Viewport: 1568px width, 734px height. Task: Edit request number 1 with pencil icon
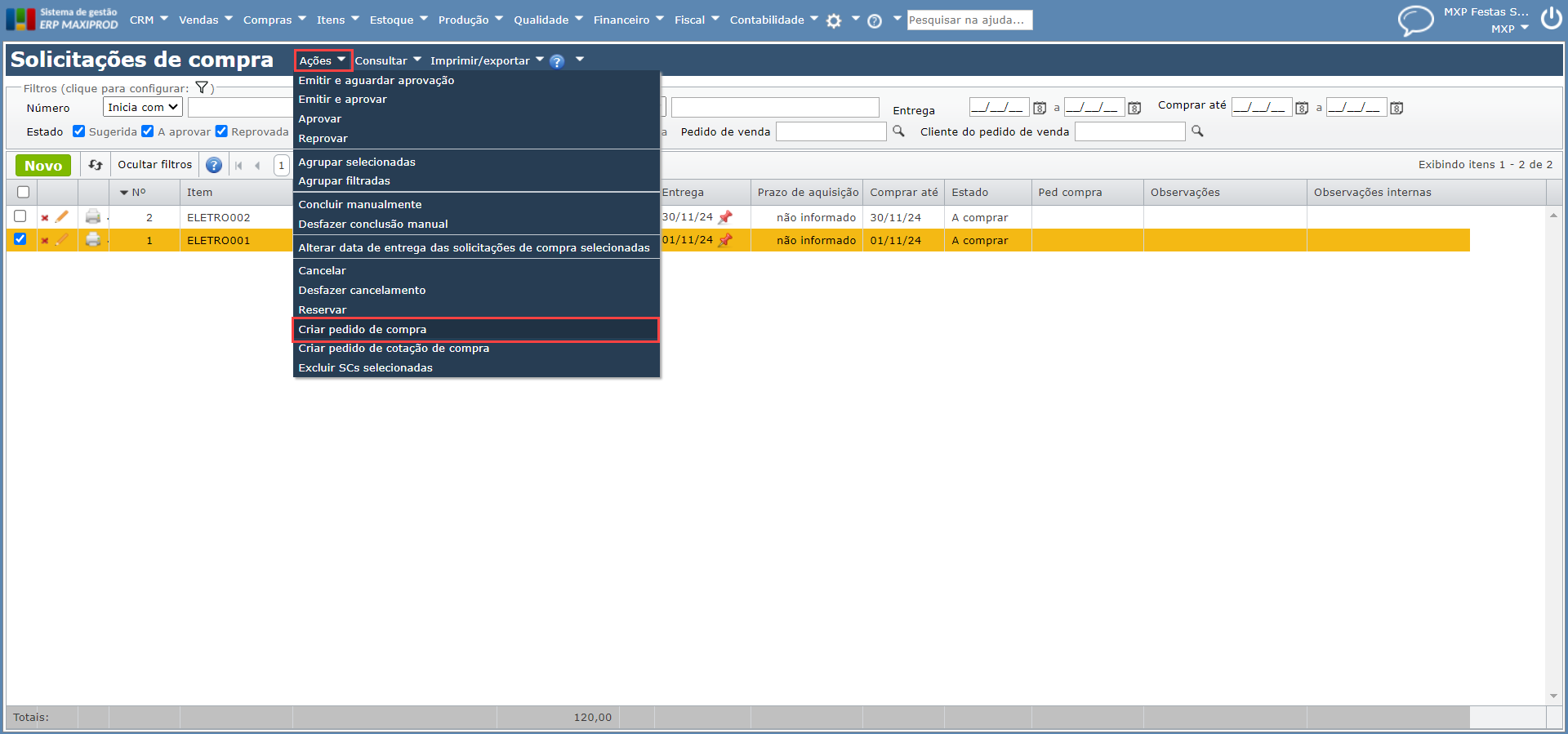(x=62, y=239)
